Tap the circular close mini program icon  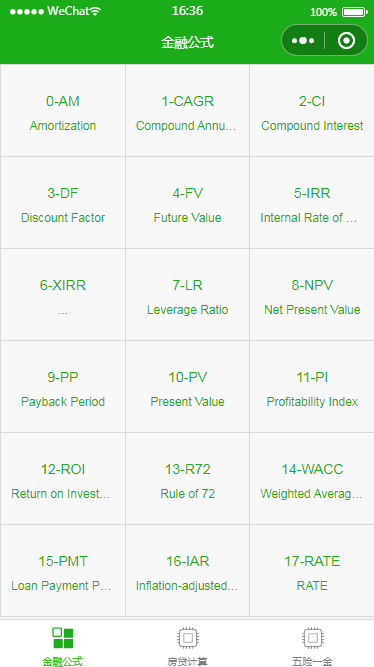click(346, 41)
